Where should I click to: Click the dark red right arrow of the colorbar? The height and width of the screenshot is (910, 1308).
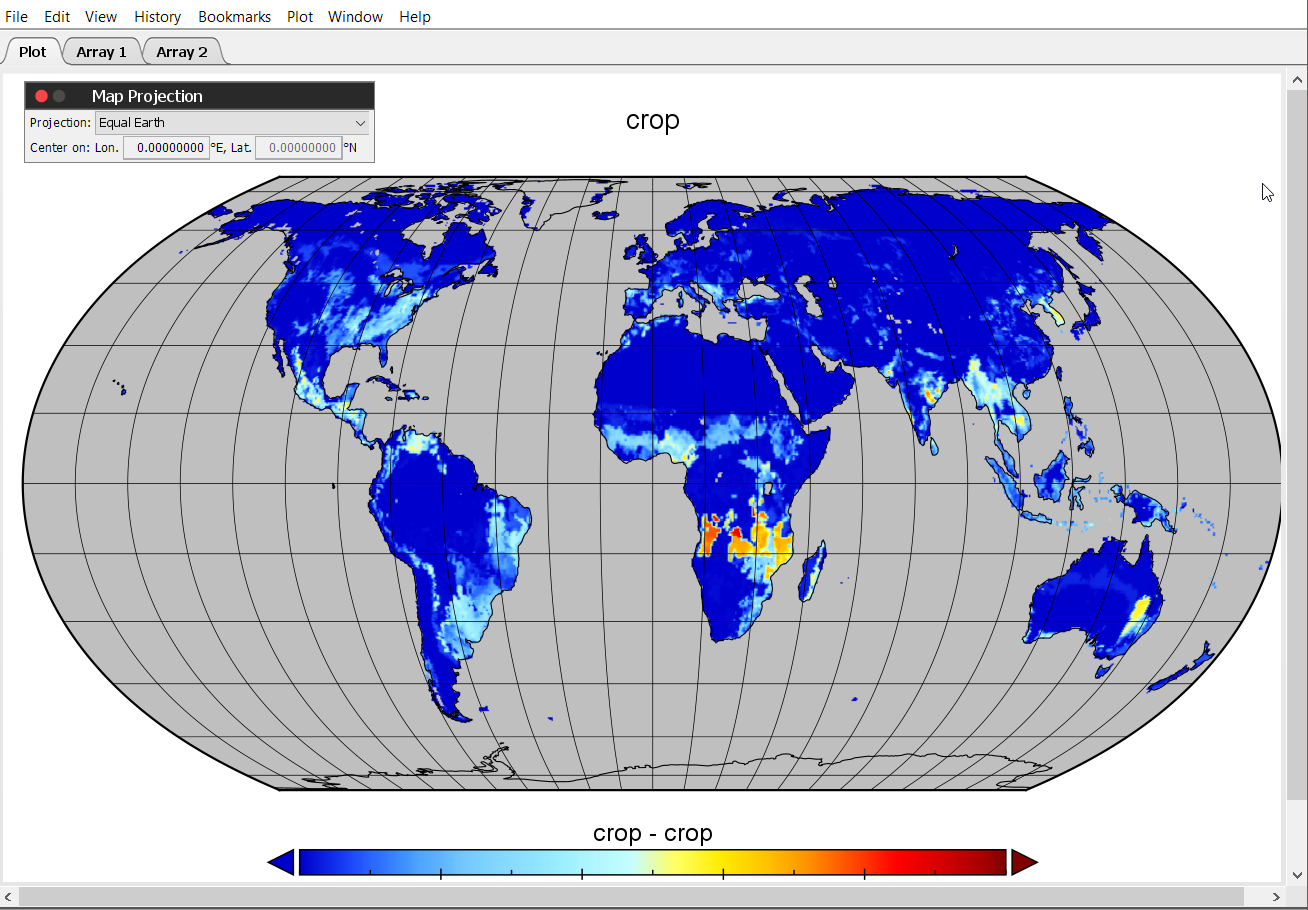click(x=1025, y=862)
